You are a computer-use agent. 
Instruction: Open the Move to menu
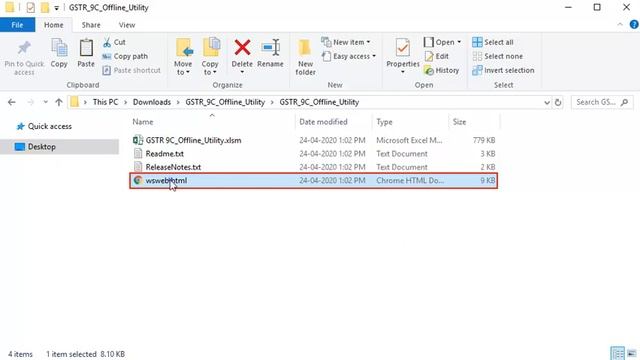183,57
